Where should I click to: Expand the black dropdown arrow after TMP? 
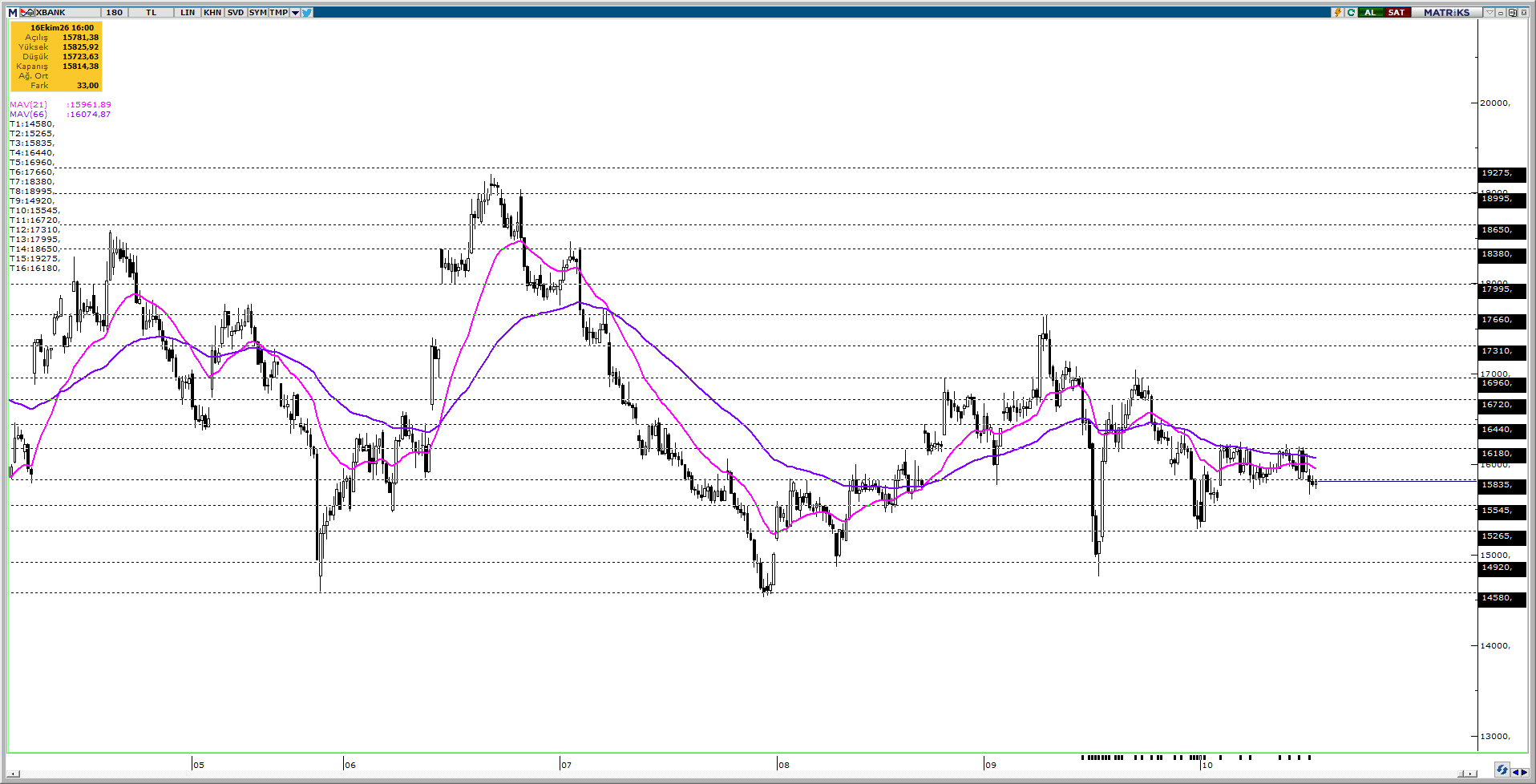(x=296, y=13)
